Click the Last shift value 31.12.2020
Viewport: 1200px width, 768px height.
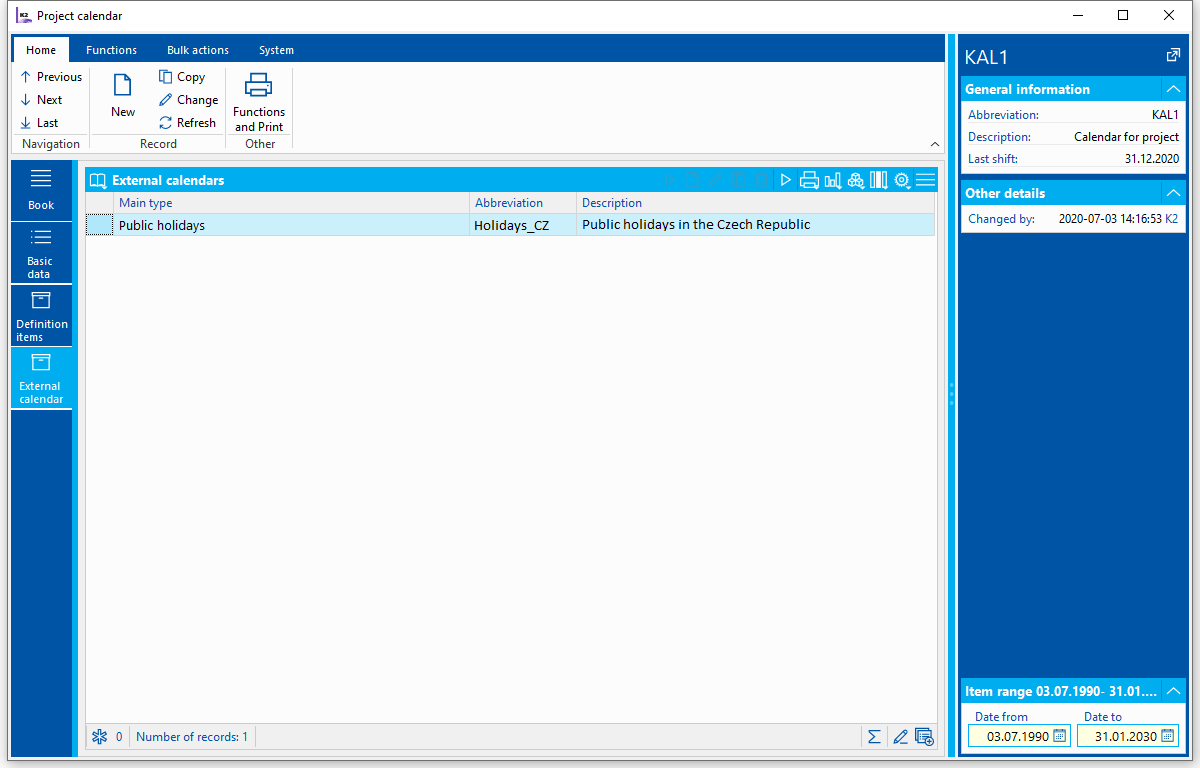pos(1152,159)
